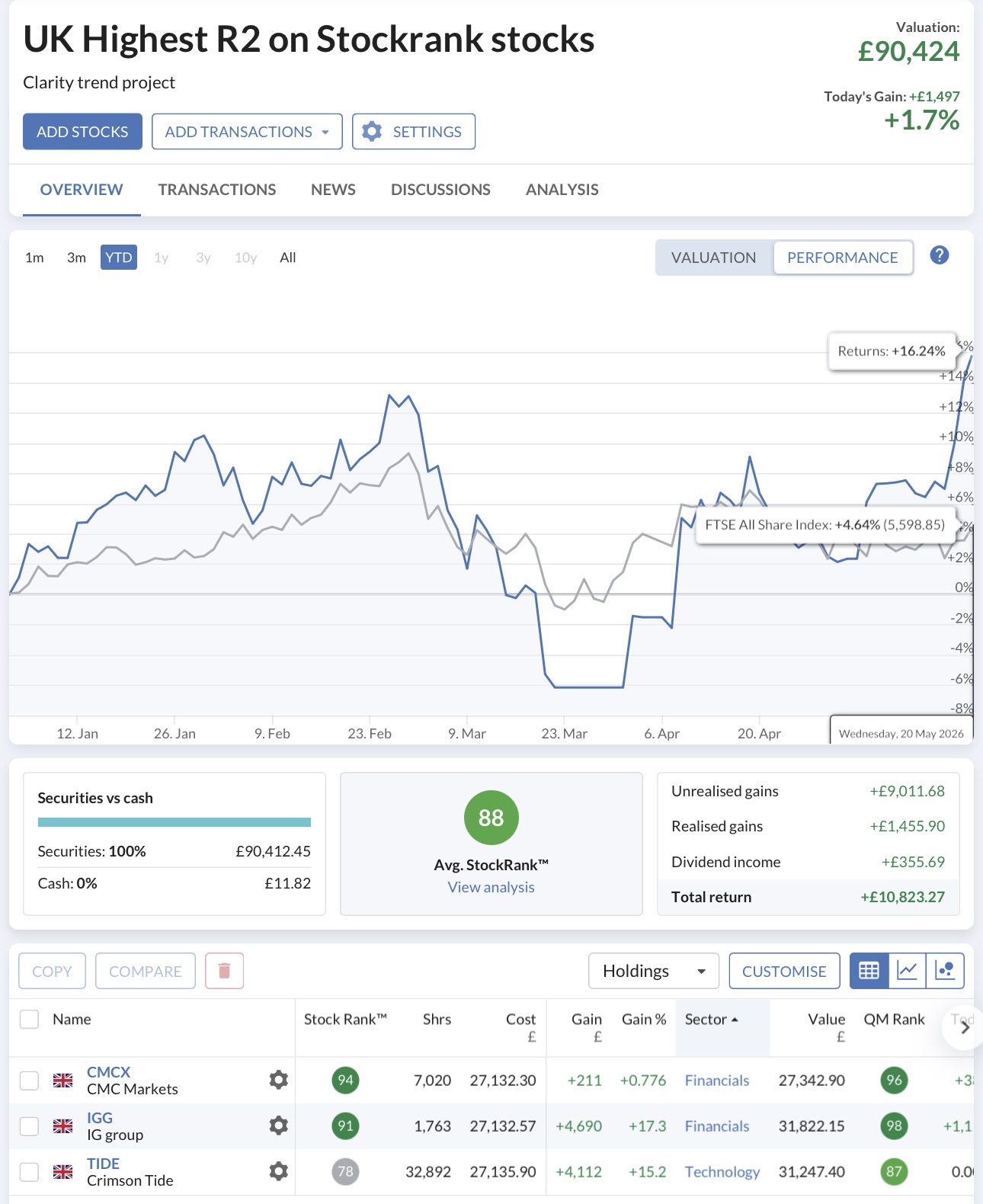Tick the checkbox for Crimson Tide
The height and width of the screenshot is (1204, 983).
point(29,1171)
